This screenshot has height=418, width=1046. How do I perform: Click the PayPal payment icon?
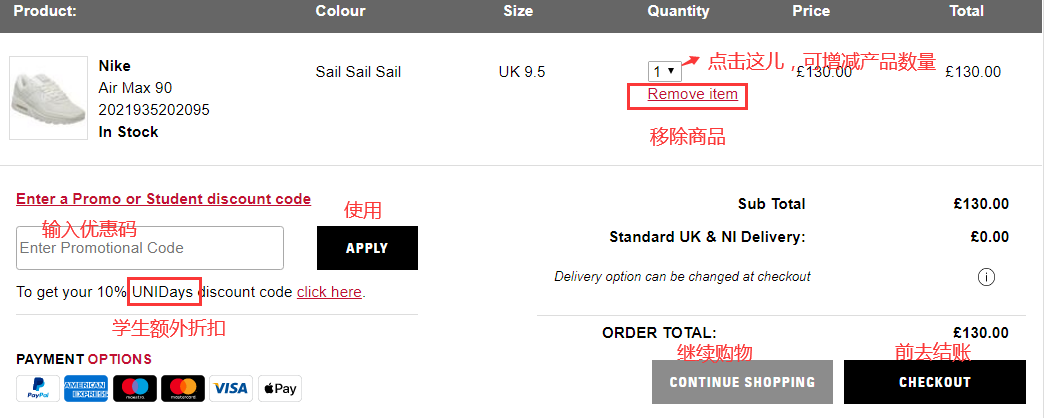tap(37, 389)
